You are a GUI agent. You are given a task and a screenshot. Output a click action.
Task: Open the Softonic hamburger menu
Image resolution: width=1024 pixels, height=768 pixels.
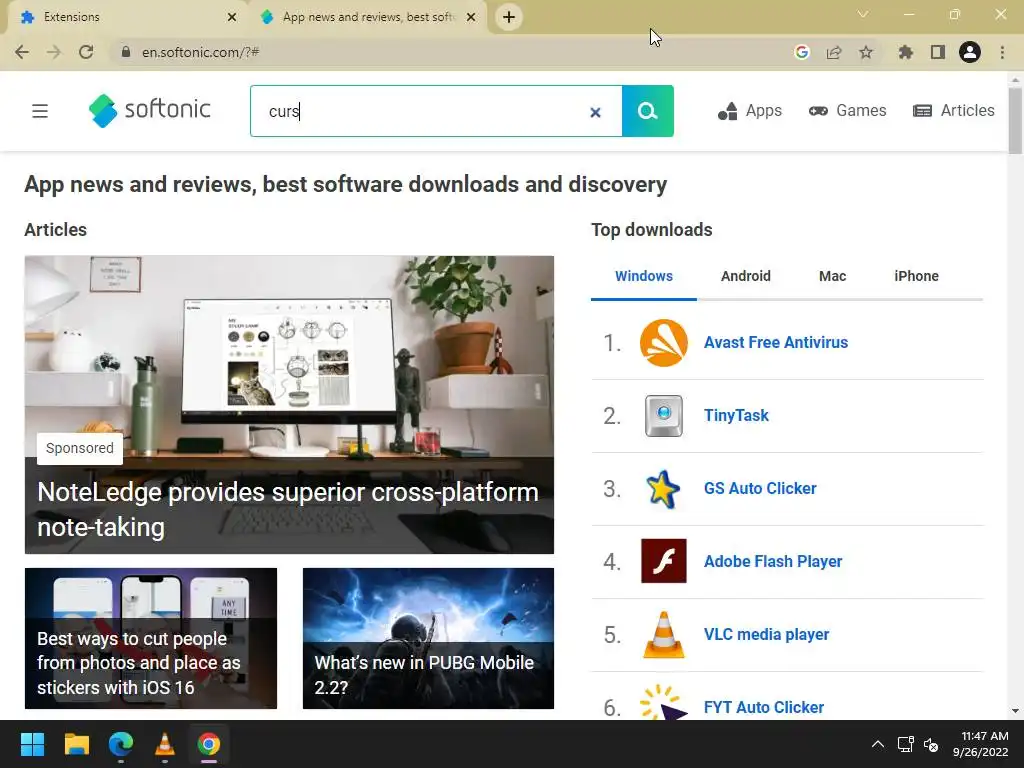click(40, 111)
